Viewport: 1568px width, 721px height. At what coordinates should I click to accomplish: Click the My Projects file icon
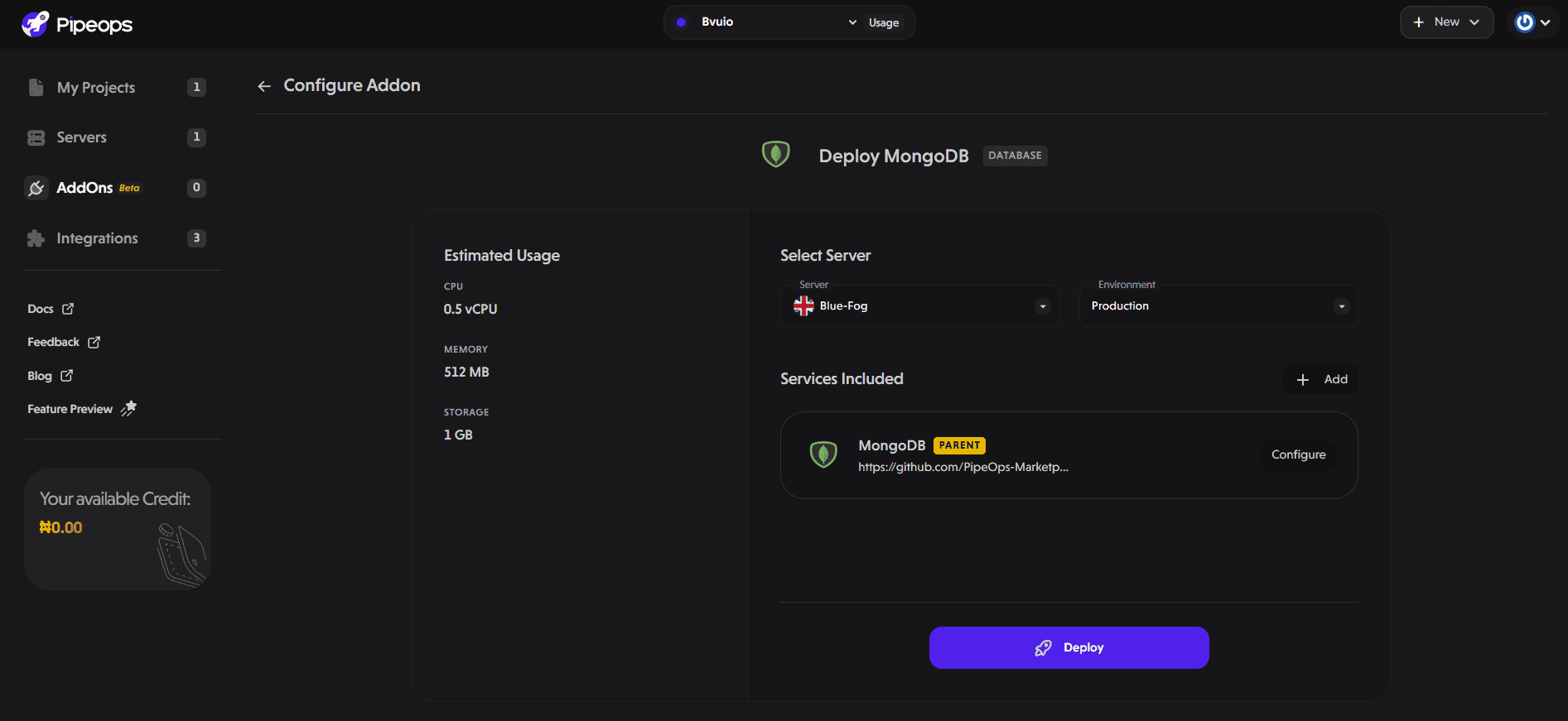click(36, 87)
